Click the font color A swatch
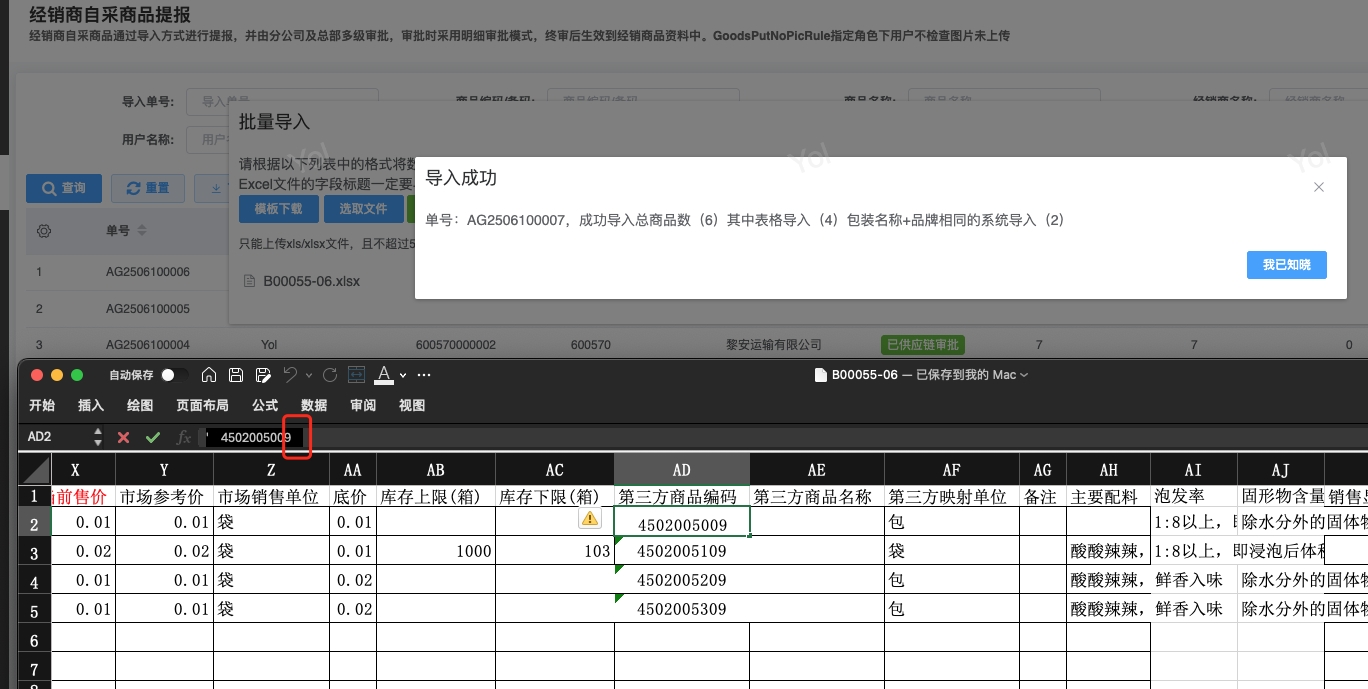This screenshot has width=1368, height=689. [x=384, y=375]
